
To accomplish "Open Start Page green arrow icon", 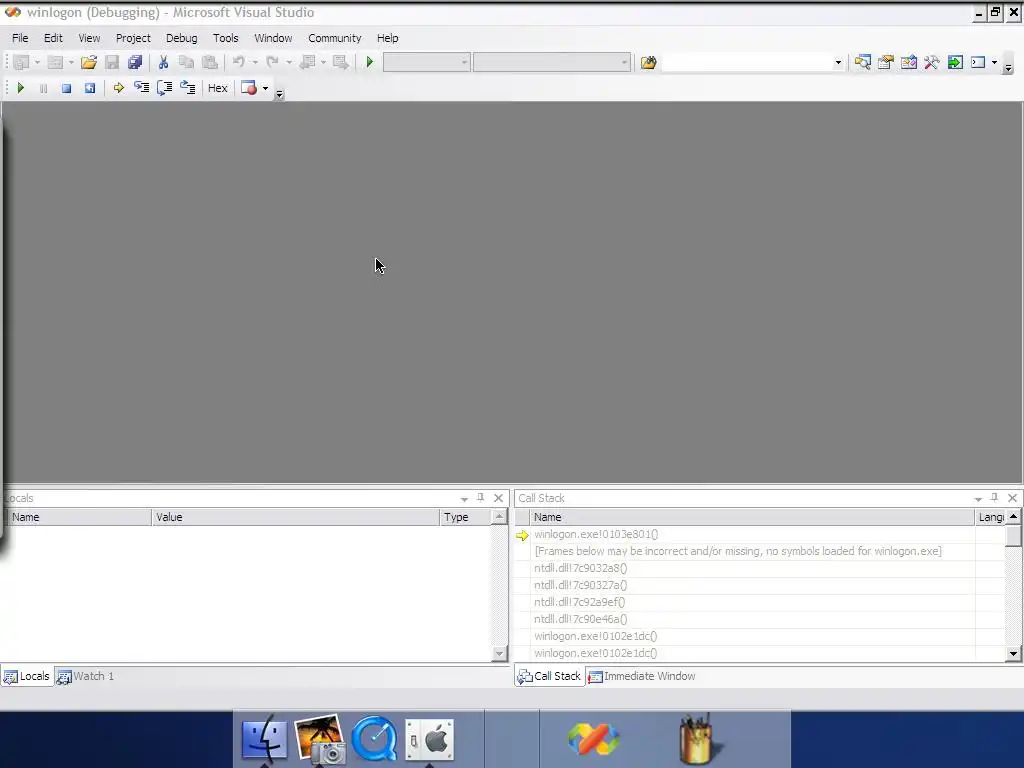I will click(x=955, y=62).
